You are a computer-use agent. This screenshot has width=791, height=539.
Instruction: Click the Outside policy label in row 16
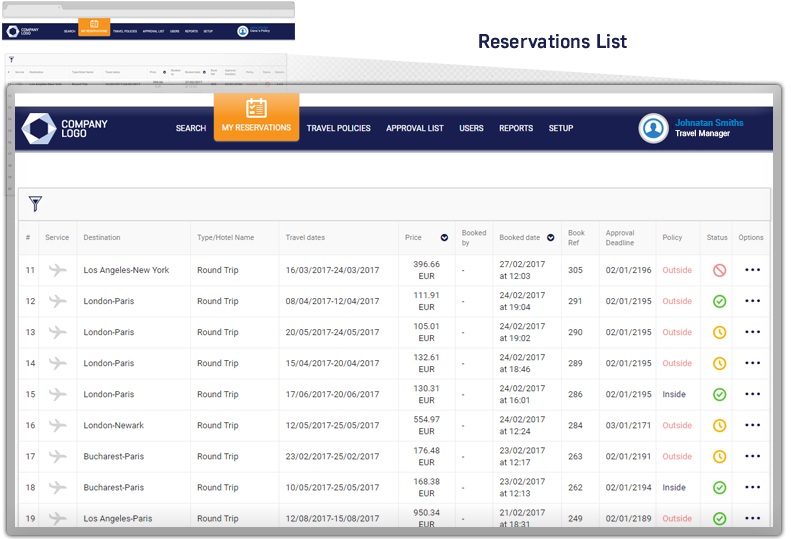click(x=677, y=425)
